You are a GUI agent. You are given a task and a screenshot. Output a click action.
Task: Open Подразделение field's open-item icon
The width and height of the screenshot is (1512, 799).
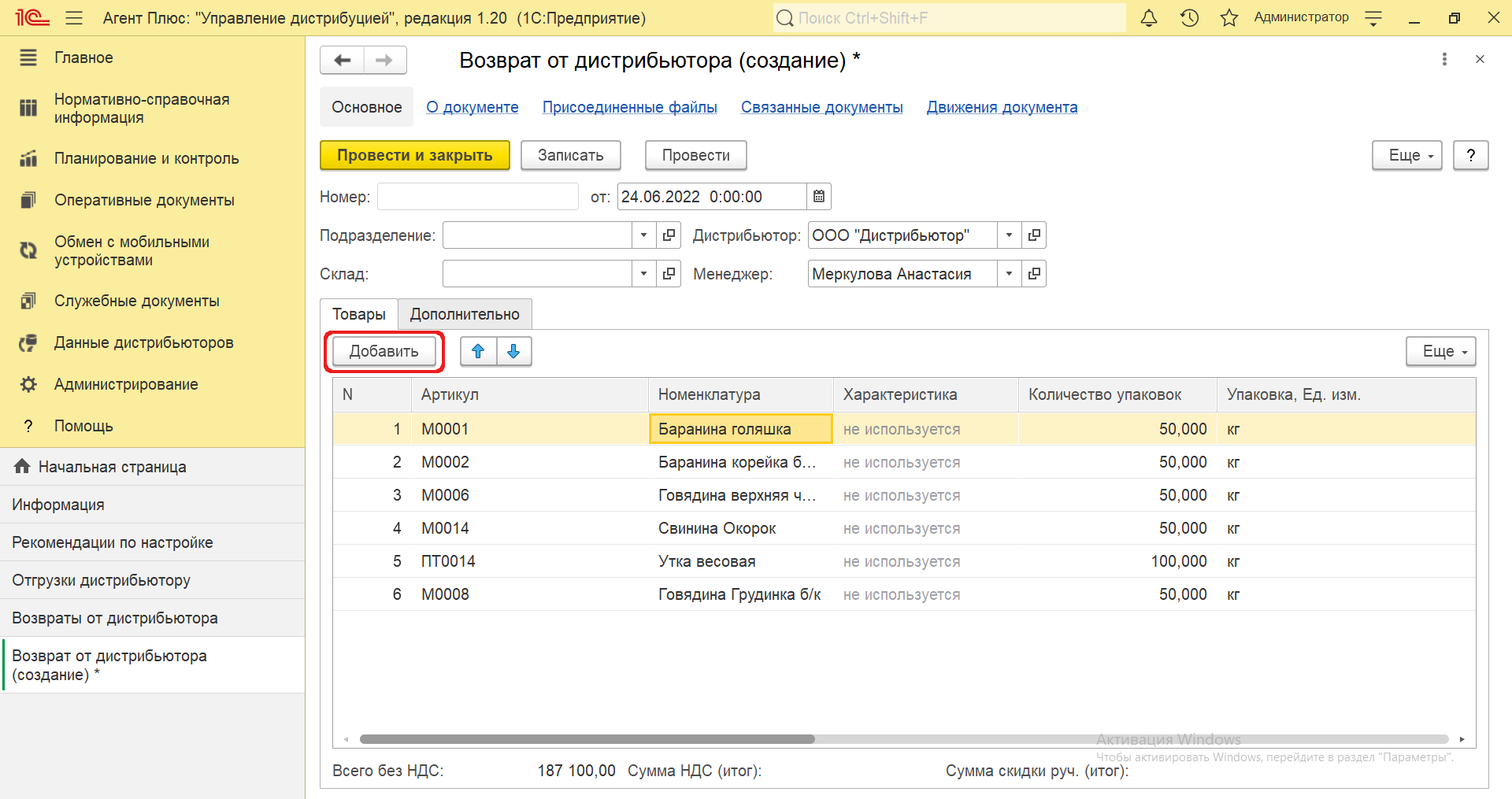point(669,235)
